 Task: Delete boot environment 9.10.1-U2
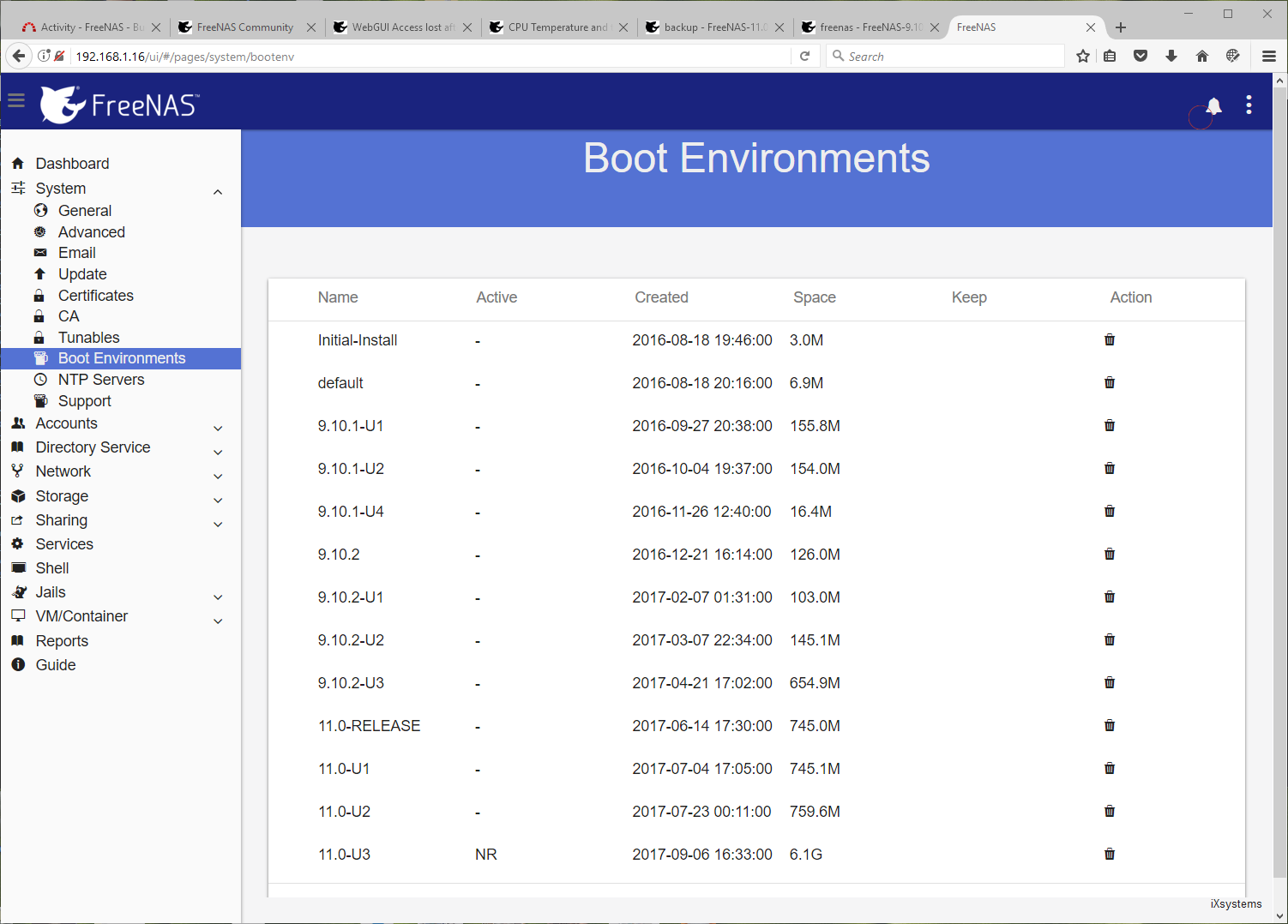(1110, 469)
